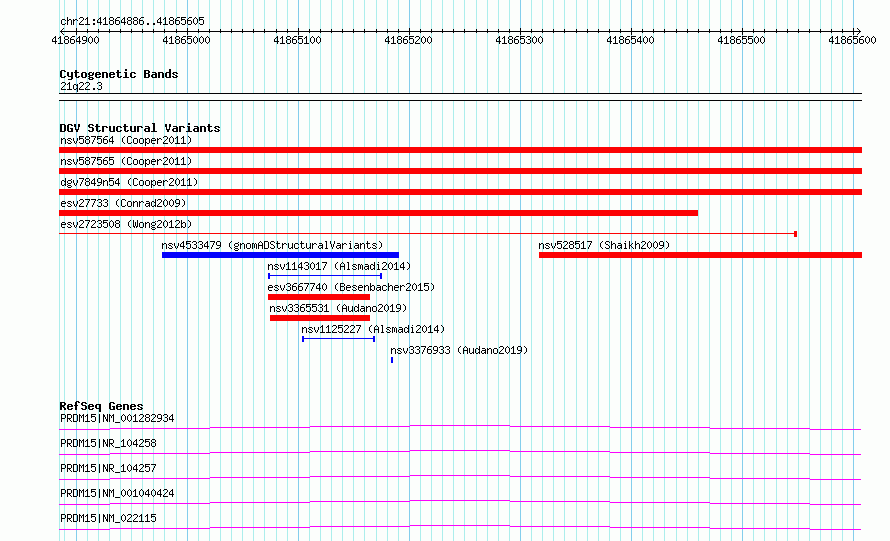Click ruler tick label 41865200

tap(408, 40)
